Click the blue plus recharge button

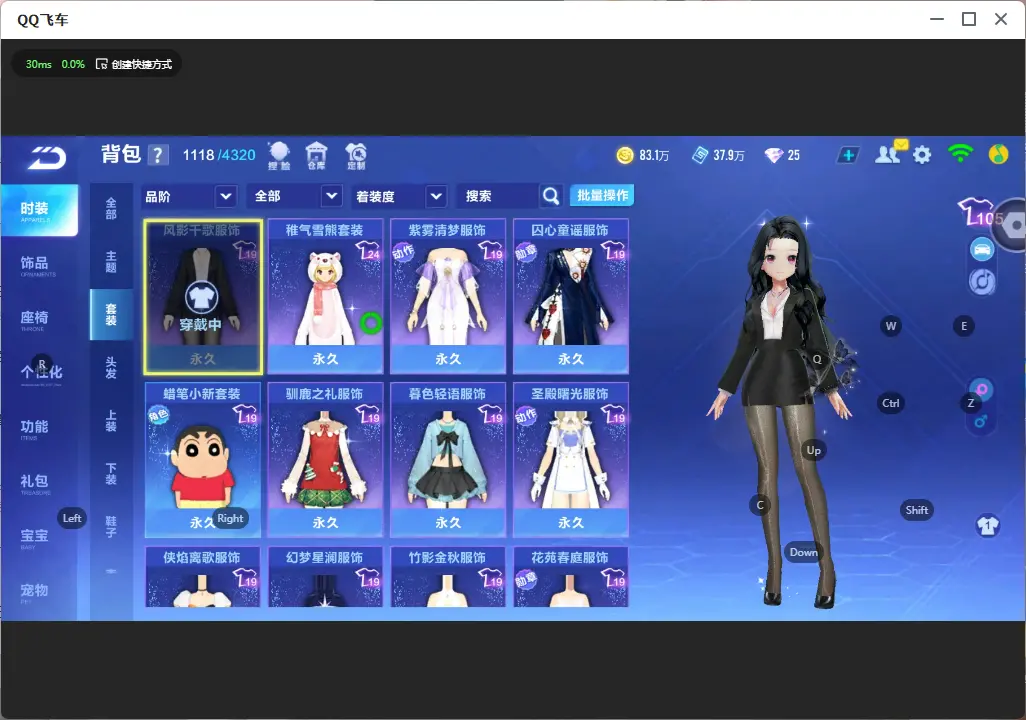tap(848, 155)
